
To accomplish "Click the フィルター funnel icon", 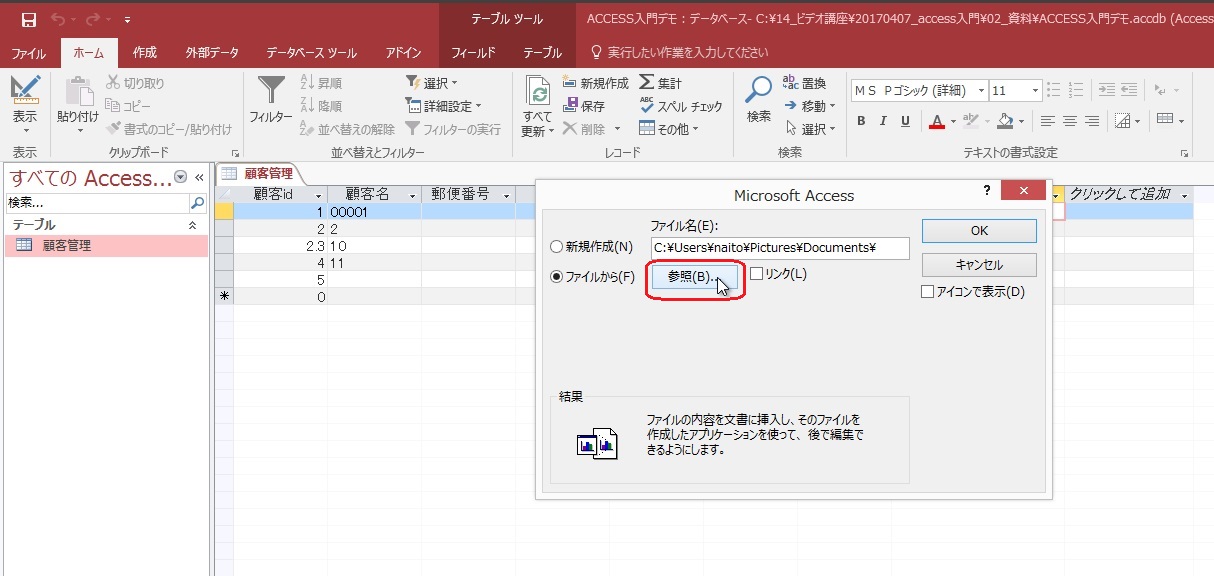I will (271, 92).
